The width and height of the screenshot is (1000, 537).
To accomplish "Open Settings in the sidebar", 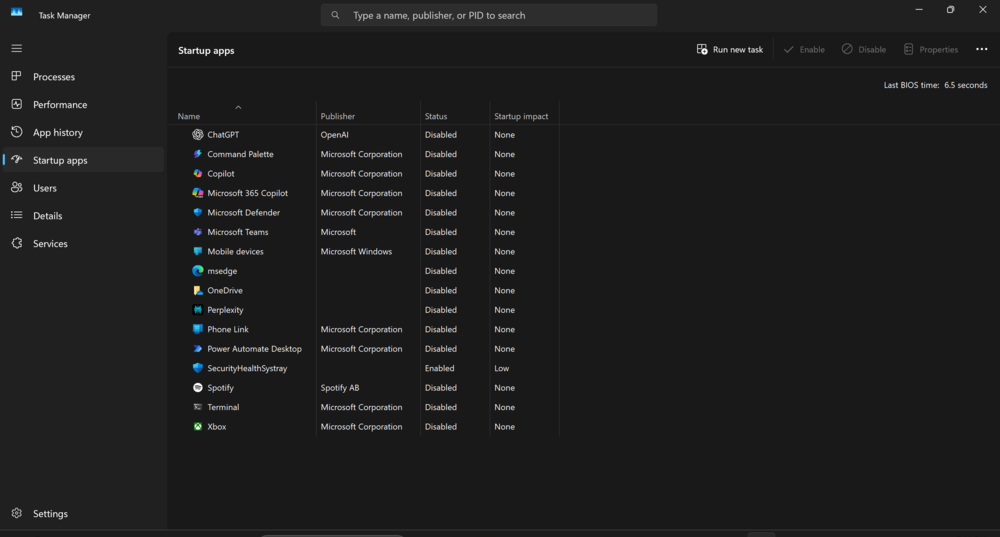I will point(84,513).
